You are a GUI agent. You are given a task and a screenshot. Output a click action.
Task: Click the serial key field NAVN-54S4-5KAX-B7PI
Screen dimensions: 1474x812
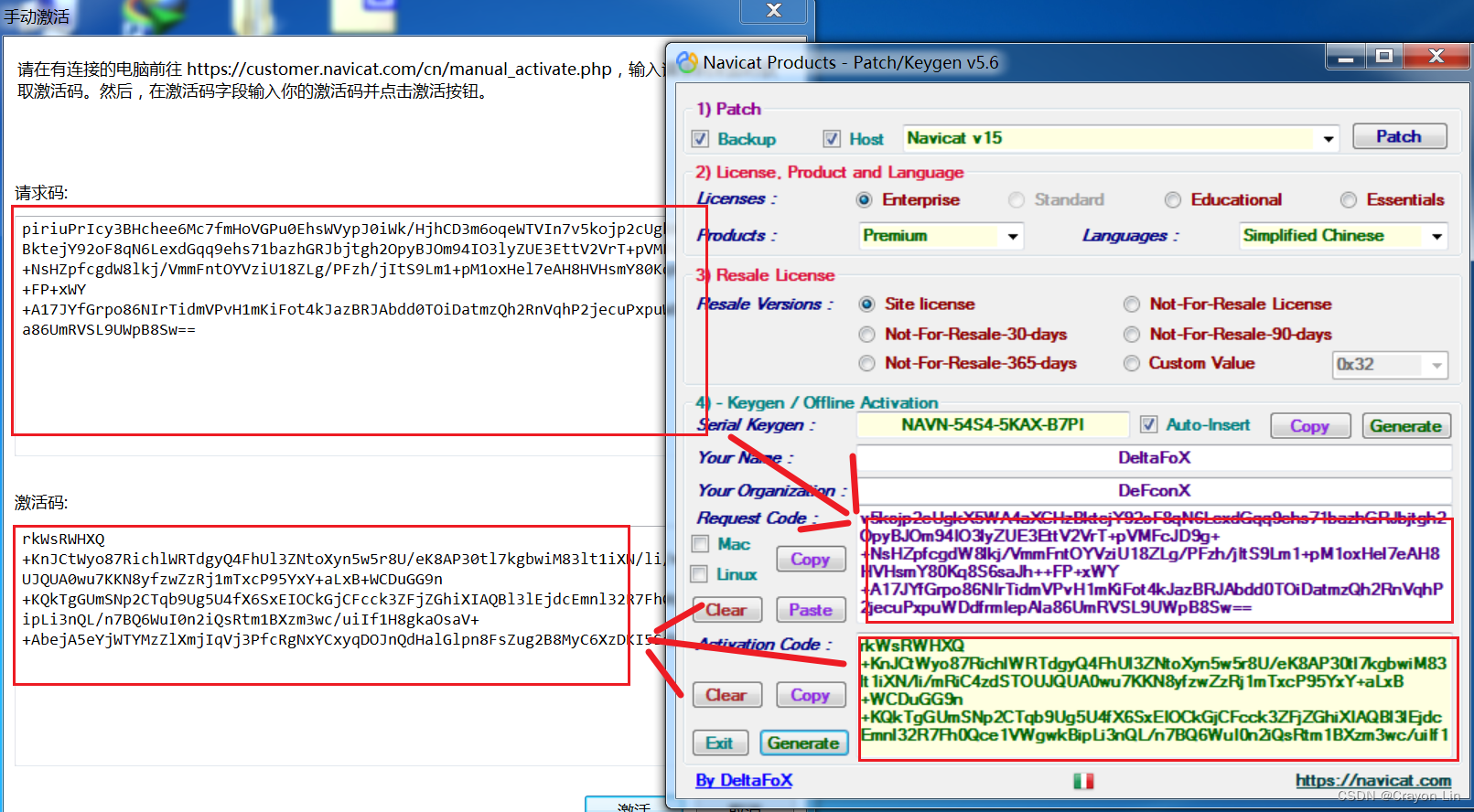(992, 424)
